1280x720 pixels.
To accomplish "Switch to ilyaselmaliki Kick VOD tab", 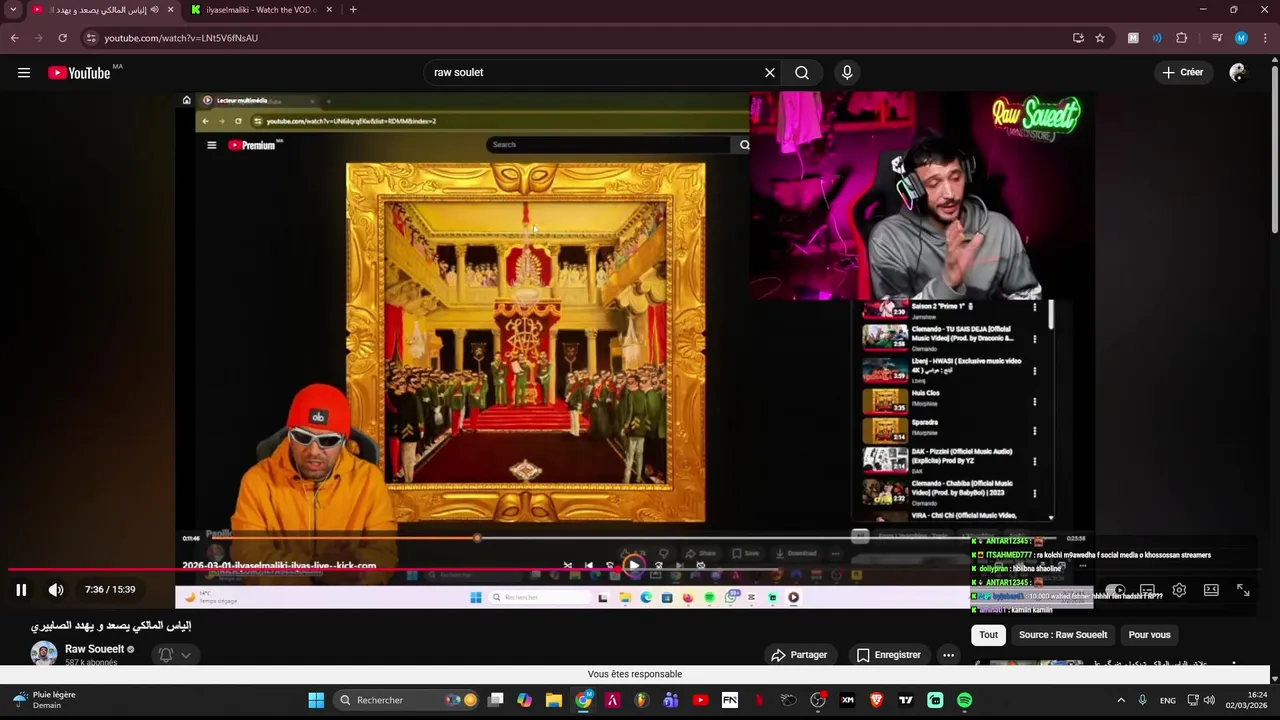I will [x=260, y=10].
